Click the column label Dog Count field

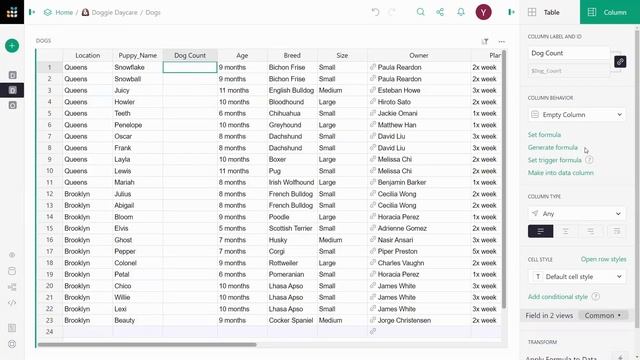[x=569, y=53]
